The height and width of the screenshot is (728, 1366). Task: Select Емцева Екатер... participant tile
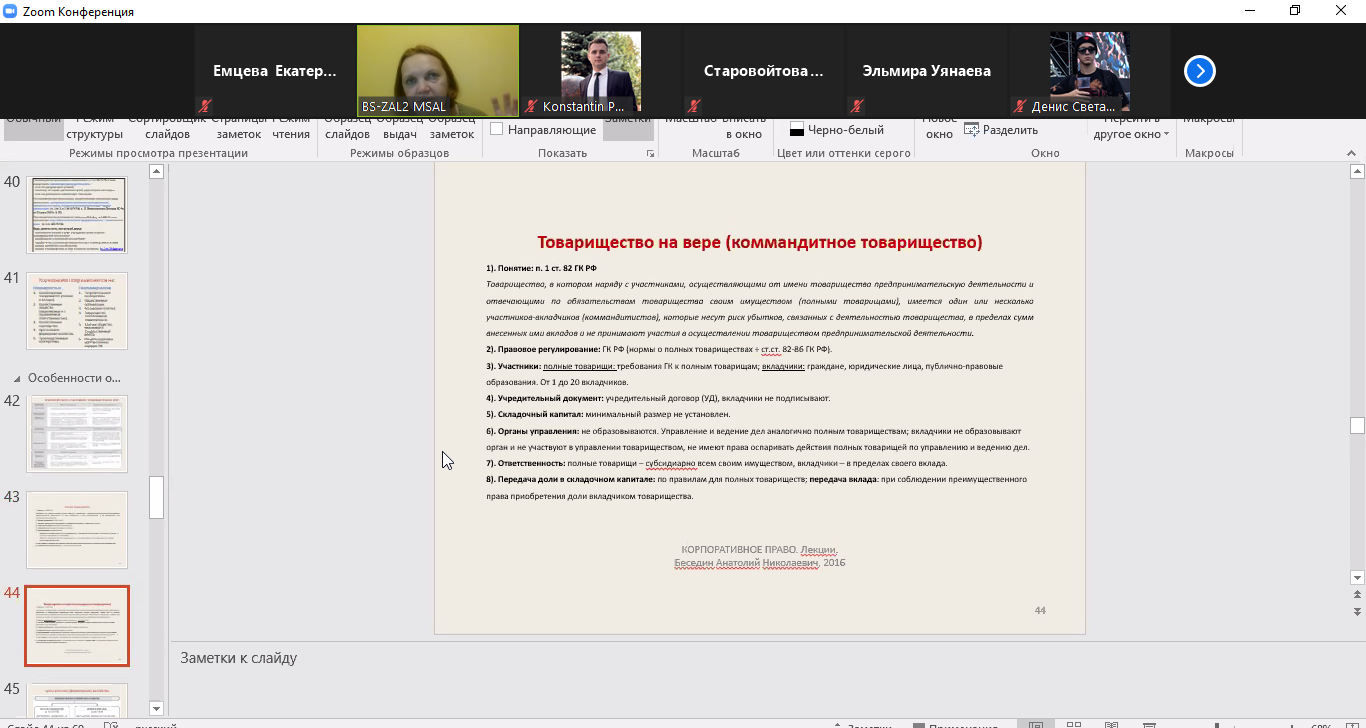coord(275,71)
